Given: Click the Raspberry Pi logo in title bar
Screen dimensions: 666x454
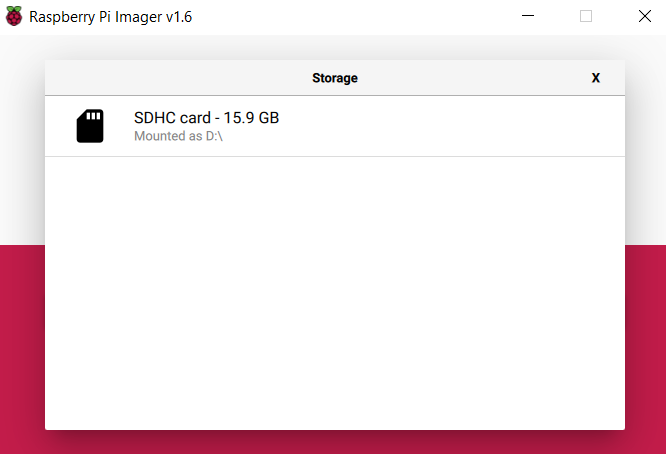Looking at the screenshot, I should (x=14, y=17).
